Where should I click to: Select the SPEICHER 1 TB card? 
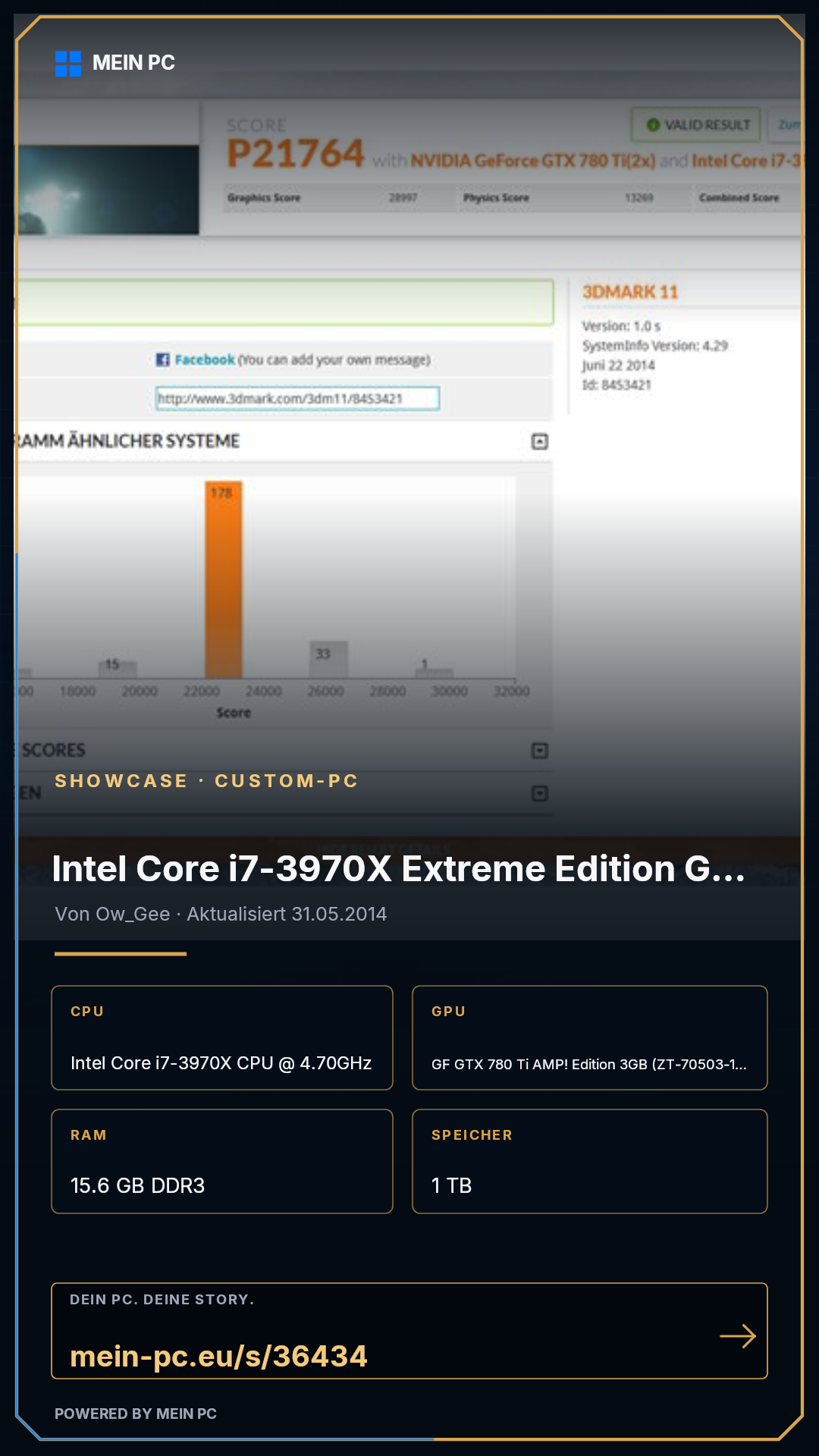tap(590, 1162)
